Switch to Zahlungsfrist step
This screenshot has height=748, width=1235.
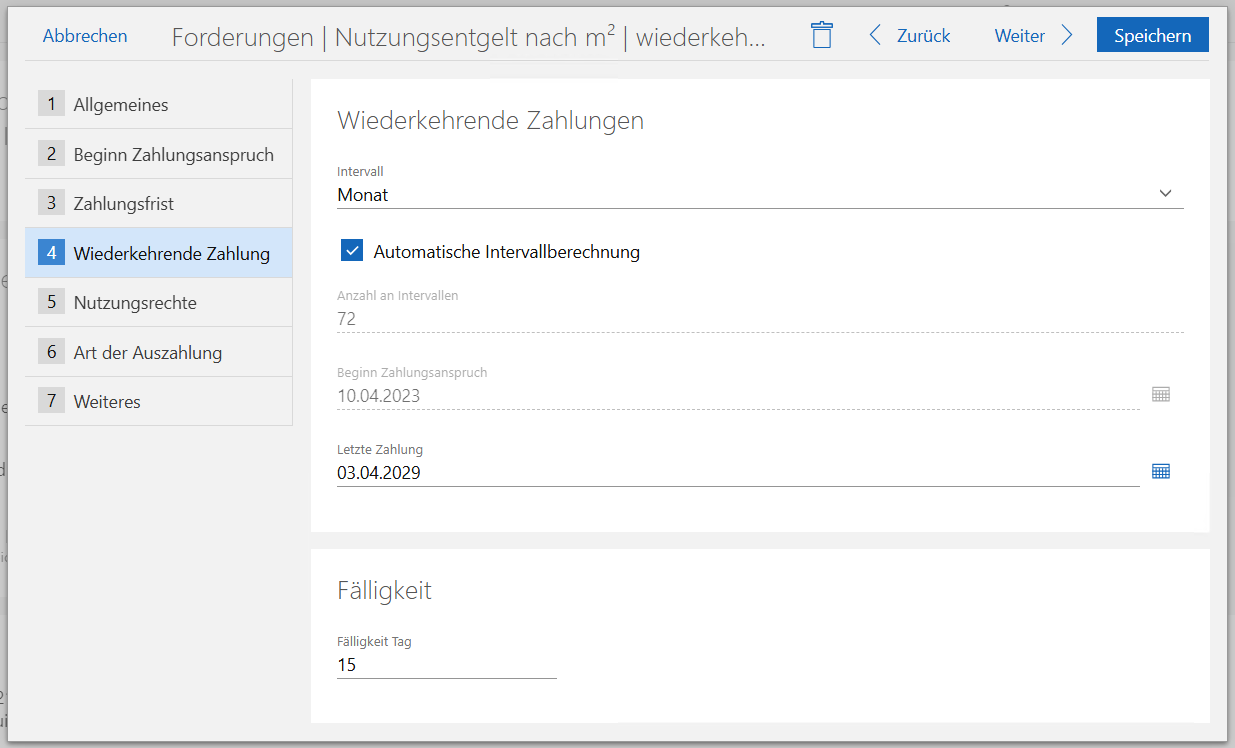123,203
